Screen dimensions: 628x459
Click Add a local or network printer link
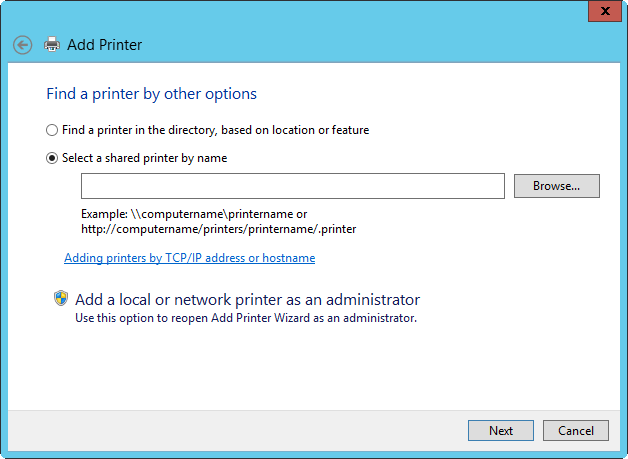[x=247, y=299]
